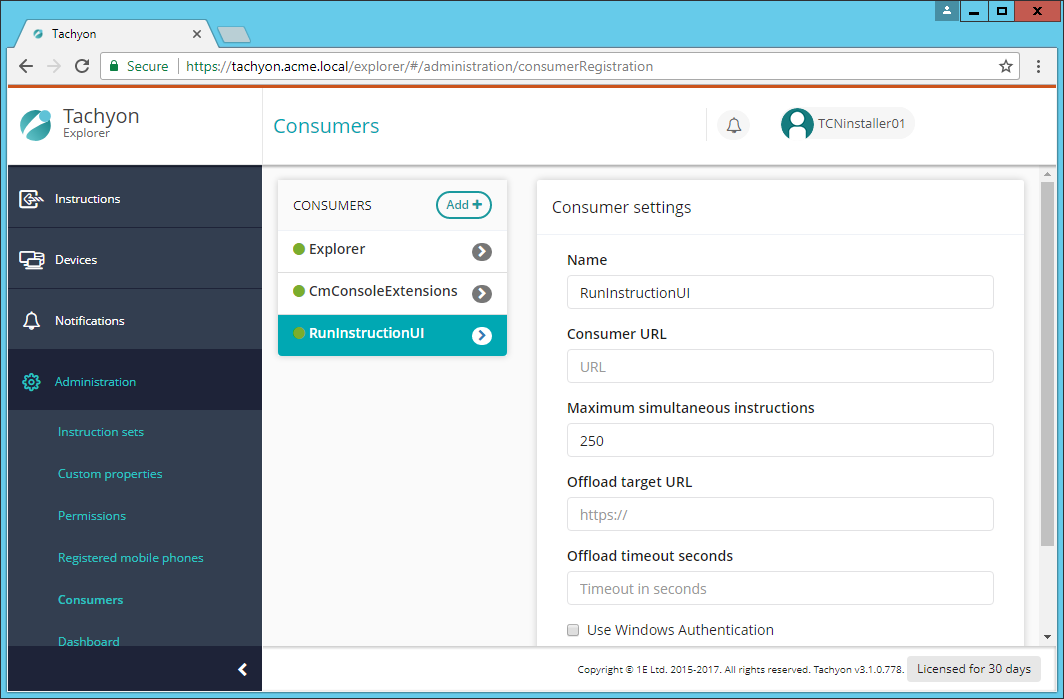
Task: Open Registered mobile phones page
Action: (130, 558)
